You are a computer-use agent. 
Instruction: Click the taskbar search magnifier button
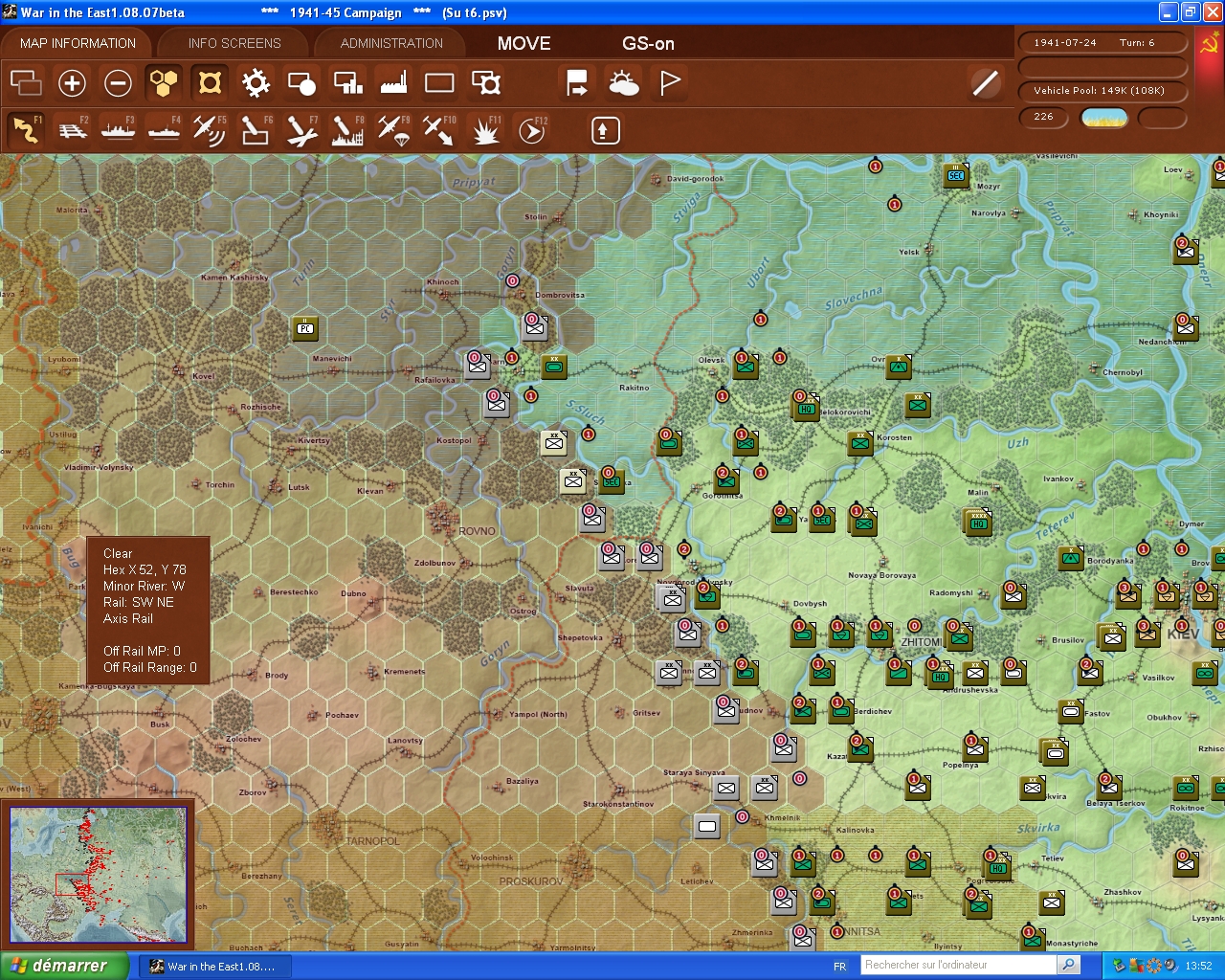[x=1069, y=965]
